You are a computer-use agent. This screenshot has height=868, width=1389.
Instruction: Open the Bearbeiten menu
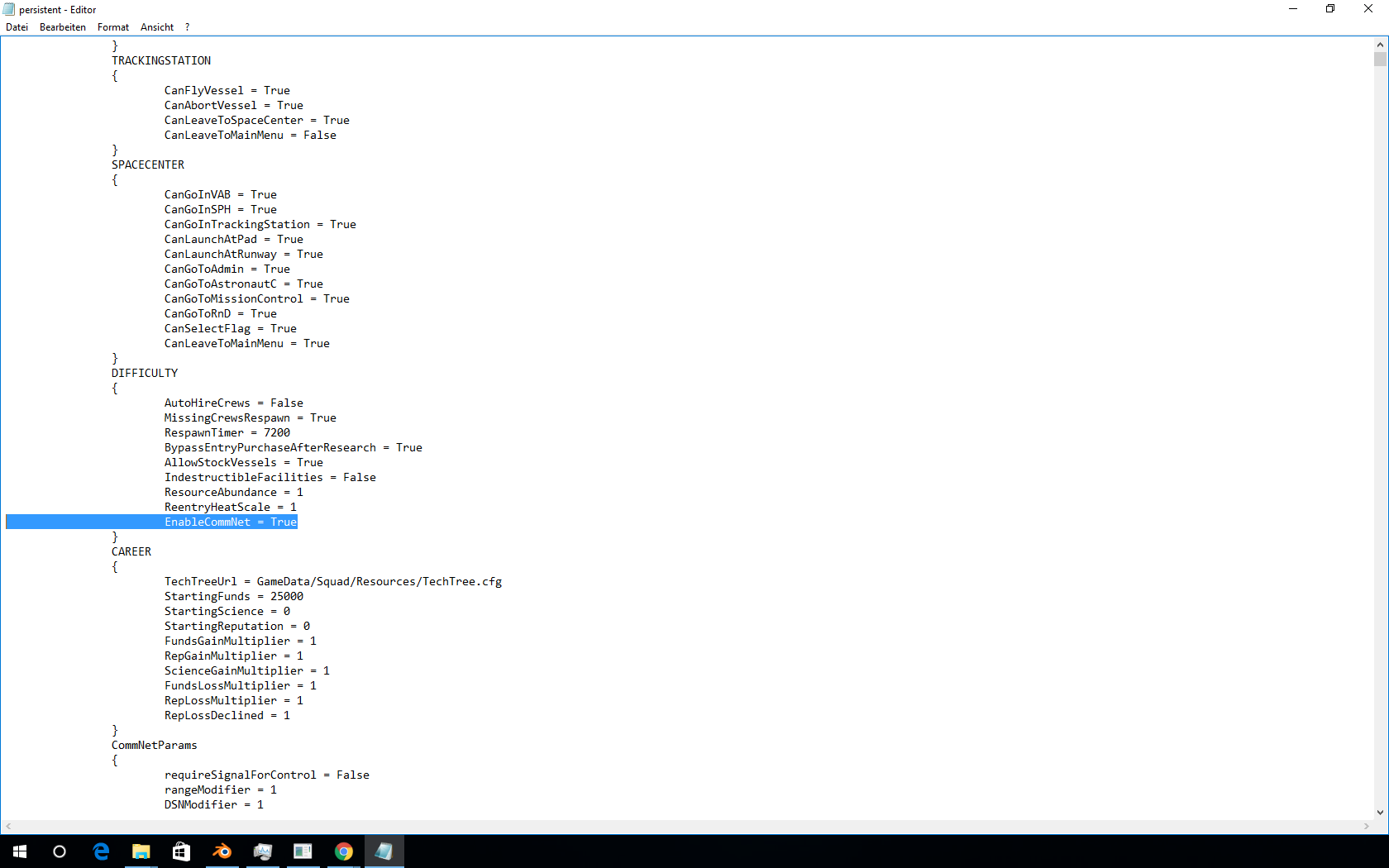[63, 27]
